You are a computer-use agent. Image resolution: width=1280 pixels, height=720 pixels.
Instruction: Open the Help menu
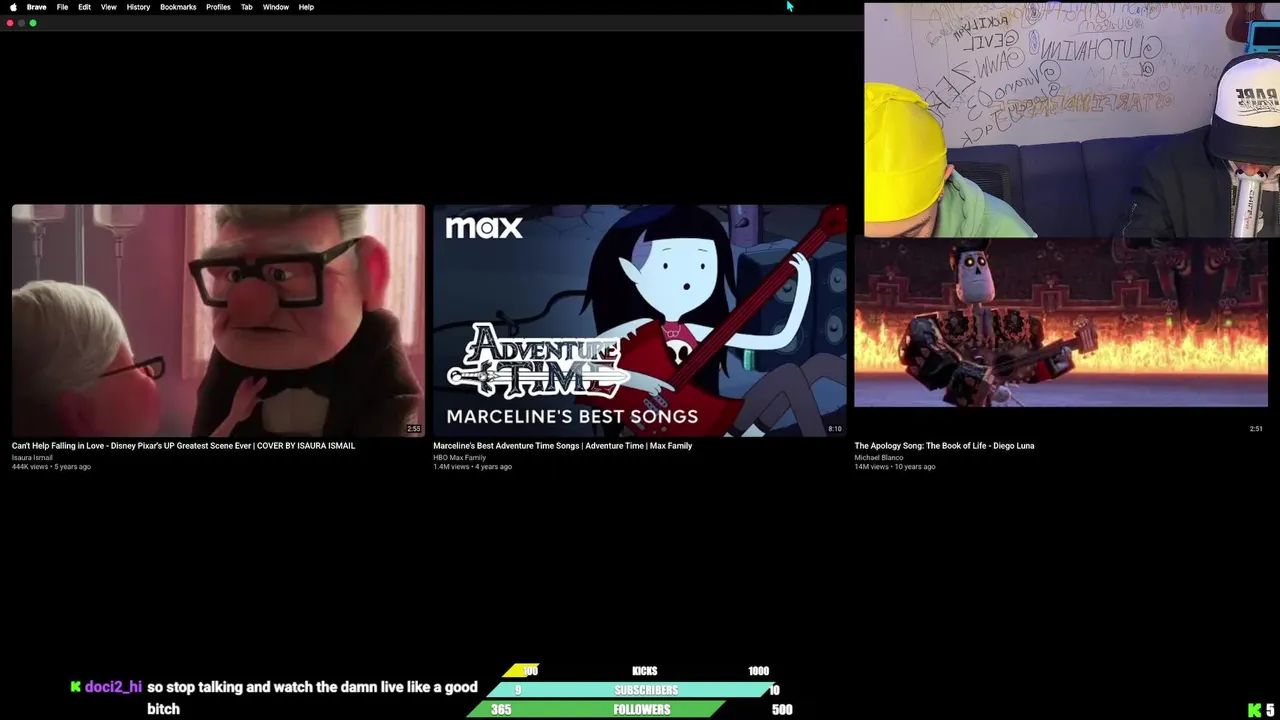306,7
